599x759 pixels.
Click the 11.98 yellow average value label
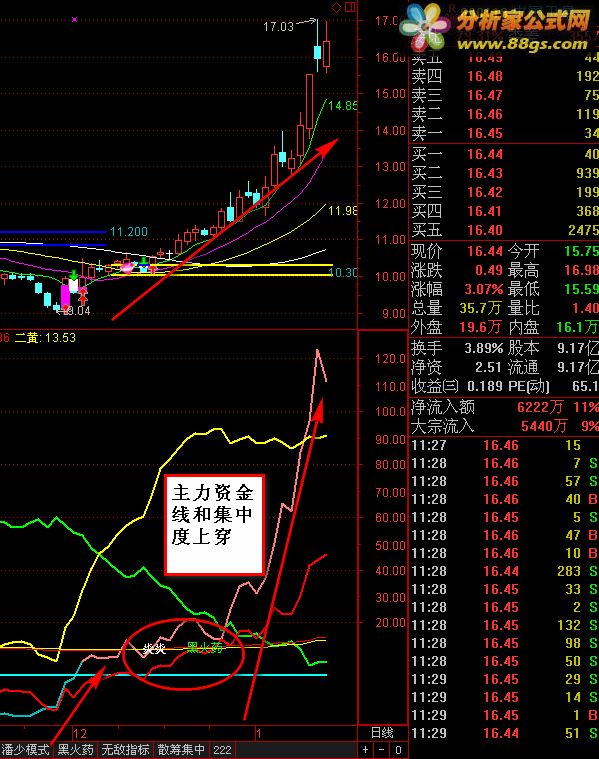pos(343,211)
